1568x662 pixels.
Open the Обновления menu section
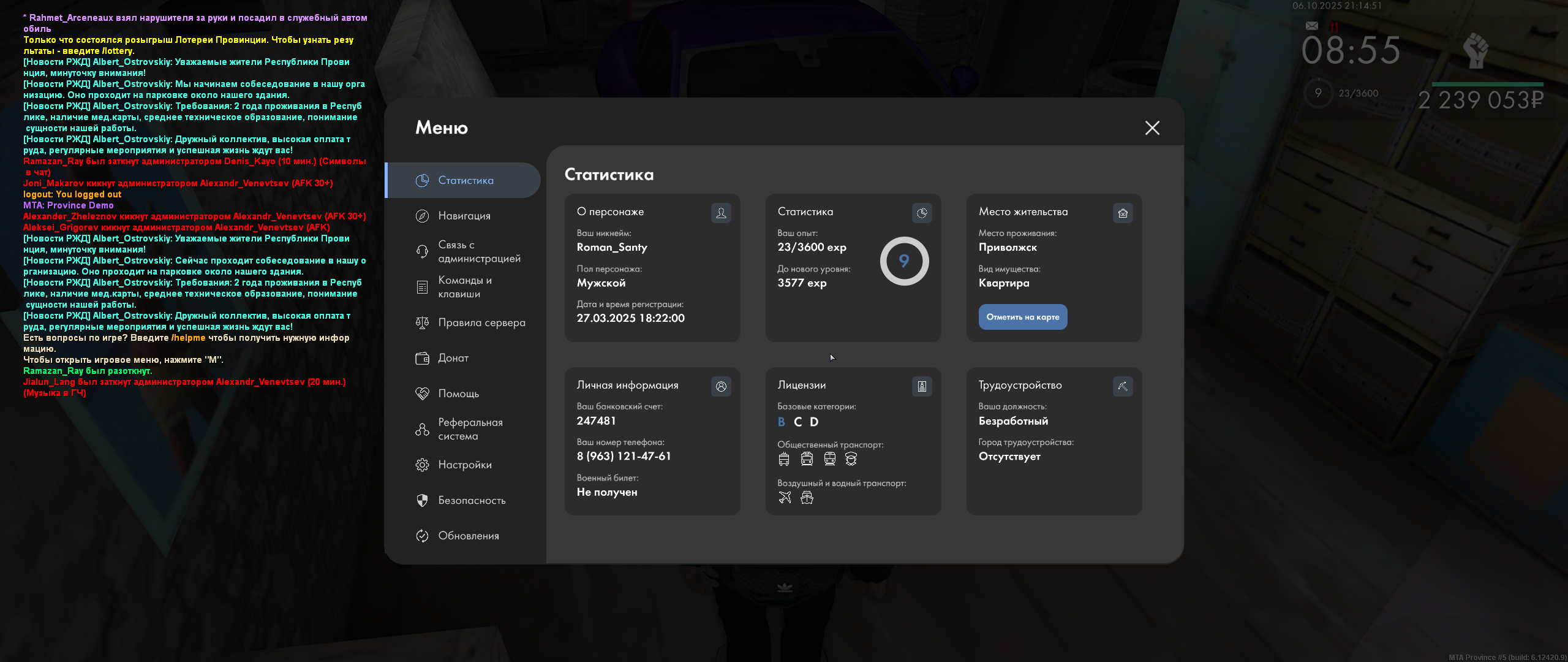468,536
